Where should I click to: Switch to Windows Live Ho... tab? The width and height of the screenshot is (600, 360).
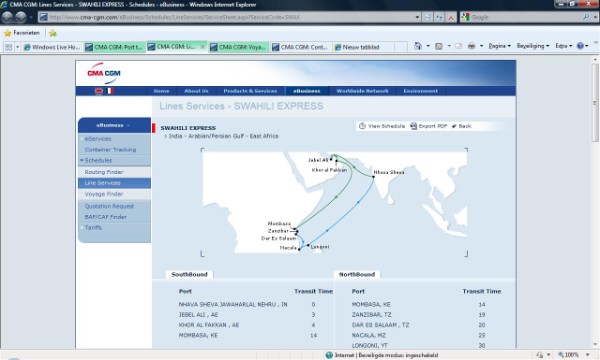coord(52,47)
